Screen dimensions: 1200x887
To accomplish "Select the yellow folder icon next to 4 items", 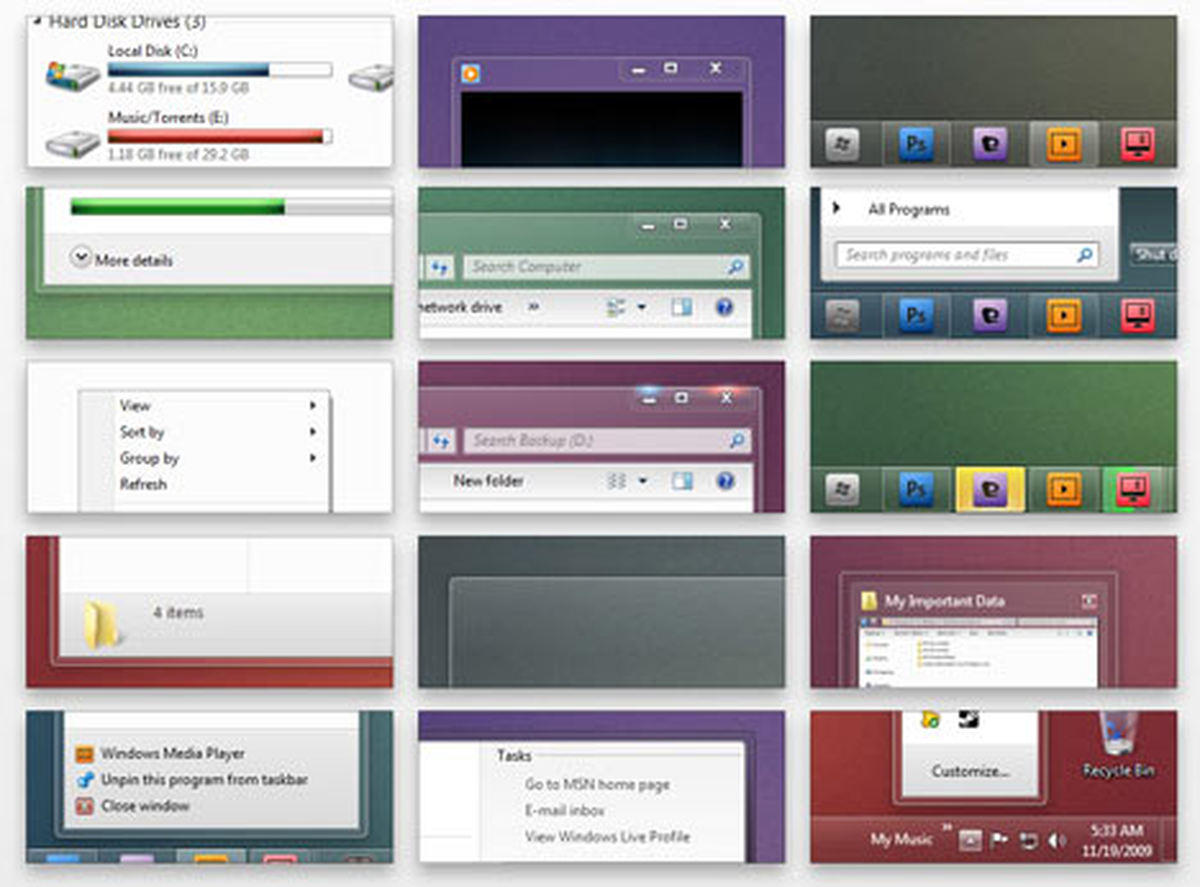I will [x=102, y=624].
